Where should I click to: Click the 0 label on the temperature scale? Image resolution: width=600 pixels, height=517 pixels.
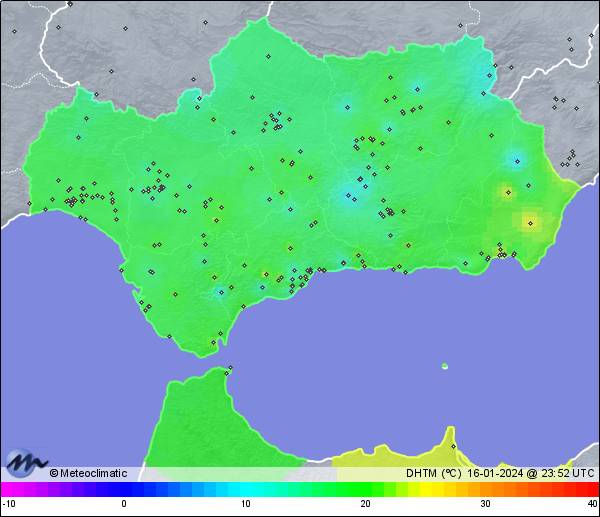[x=124, y=504]
